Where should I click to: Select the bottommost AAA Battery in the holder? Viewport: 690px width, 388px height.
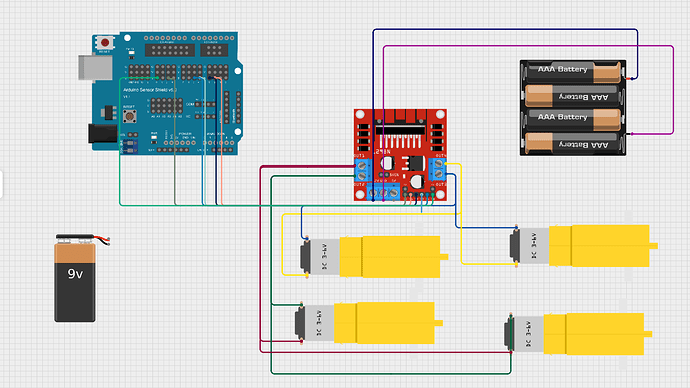pyautogui.click(x=574, y=144)
